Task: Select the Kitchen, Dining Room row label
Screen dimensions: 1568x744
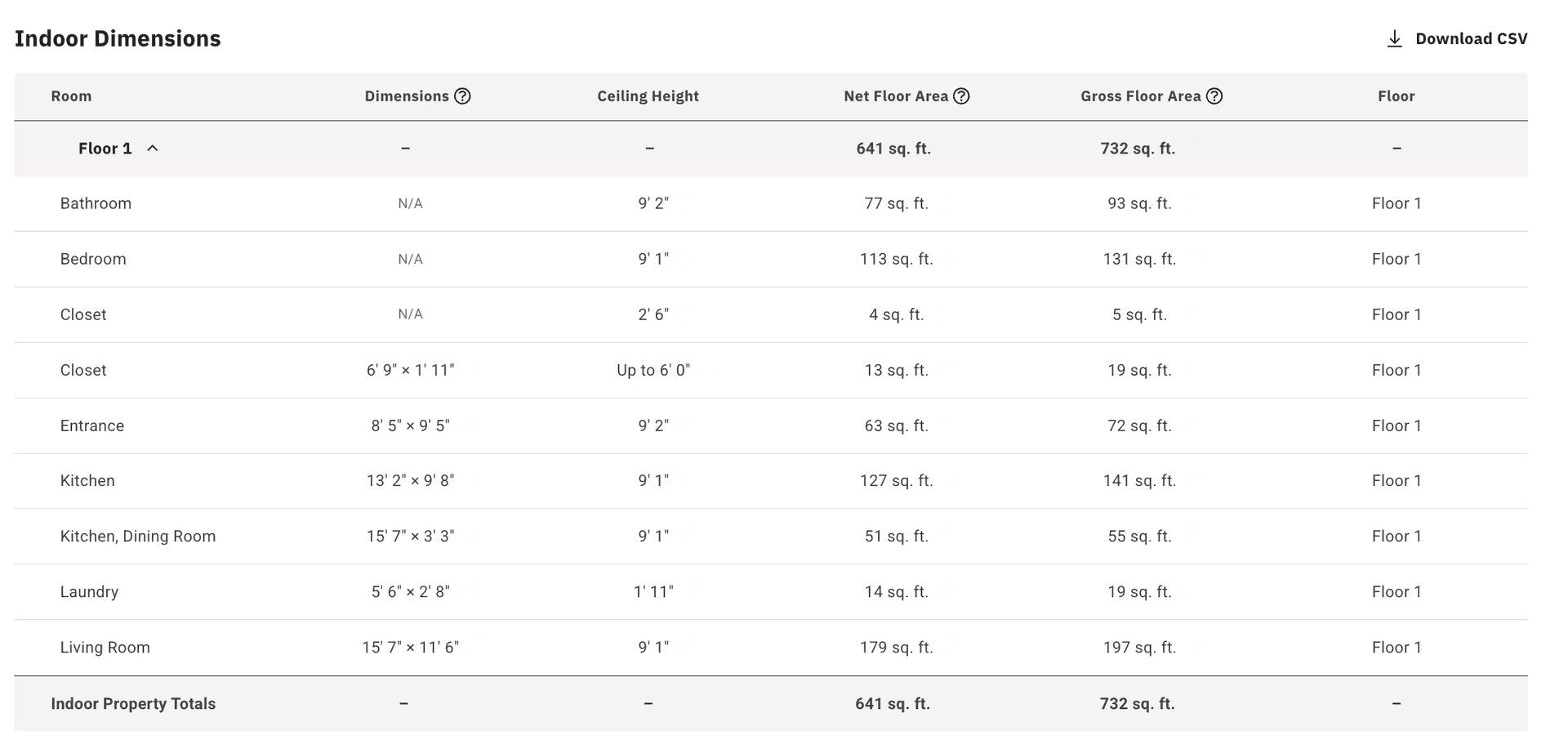Action: point(138,537)
